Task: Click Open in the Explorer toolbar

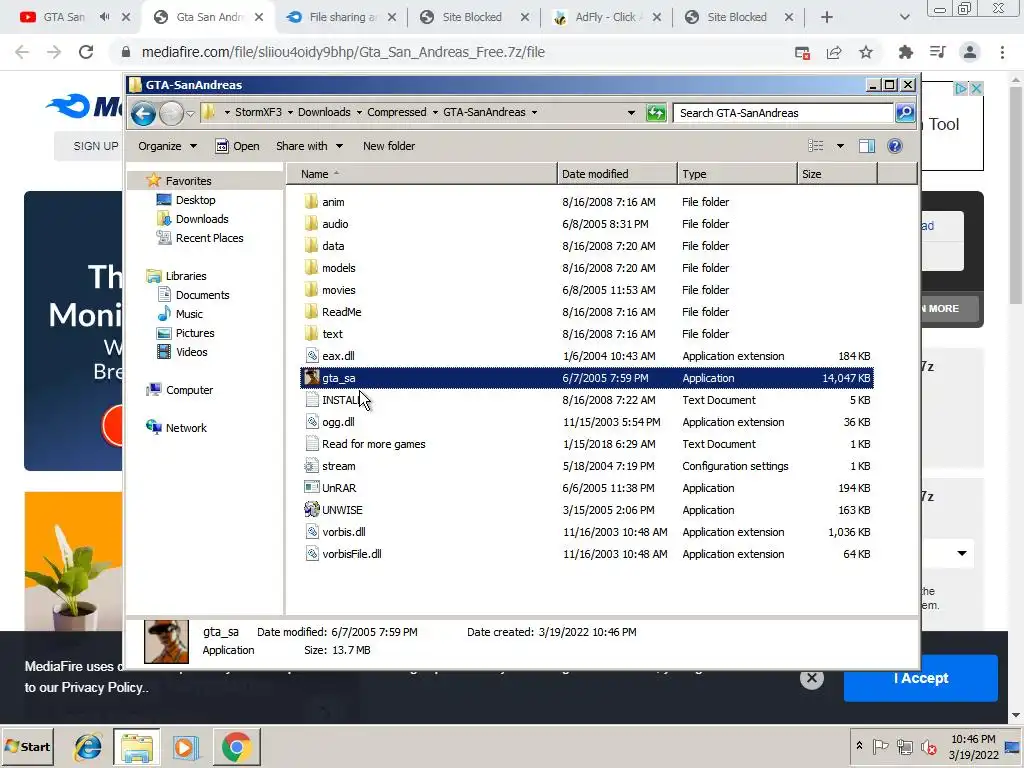Action: point(238,146)
